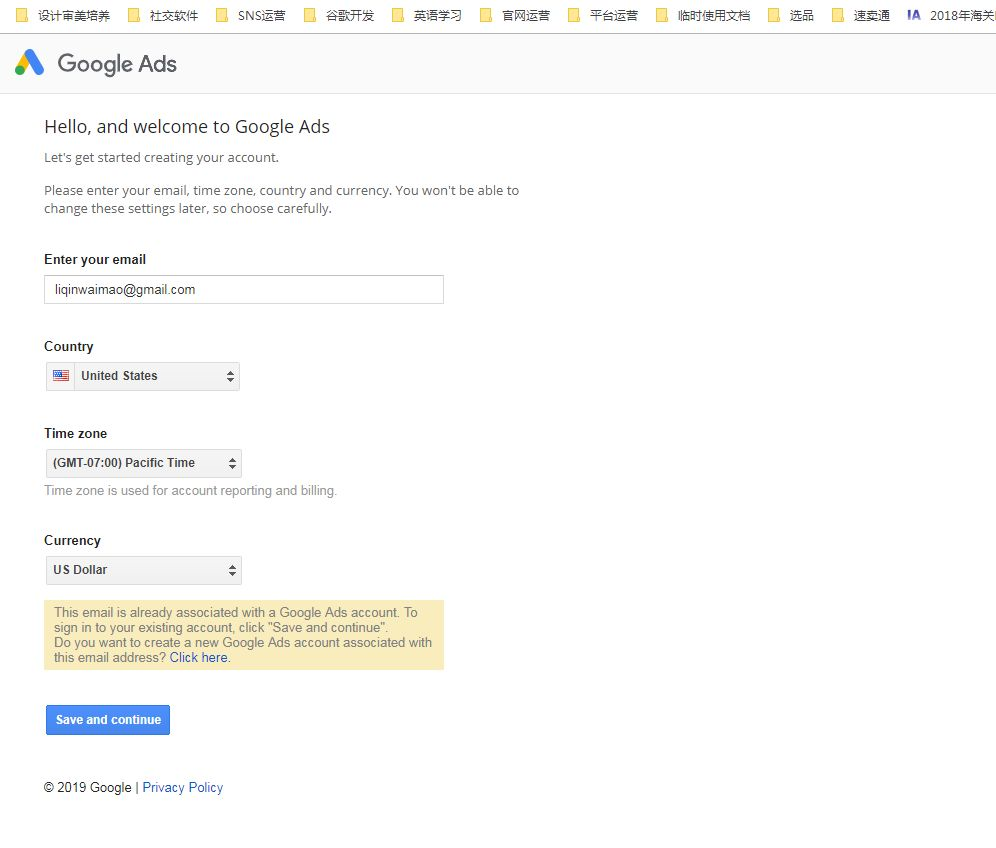Open the 设计审美培养 bookmark folder
Image resolution: width=996 pixels, height=848 pixels.
point(63,15)
